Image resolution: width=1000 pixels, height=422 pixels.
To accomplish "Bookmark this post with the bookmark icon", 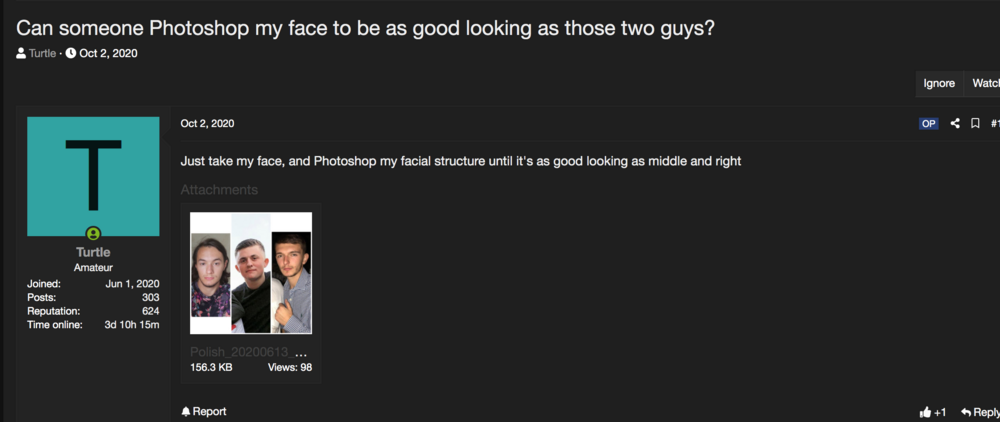I will pos(975,124).
